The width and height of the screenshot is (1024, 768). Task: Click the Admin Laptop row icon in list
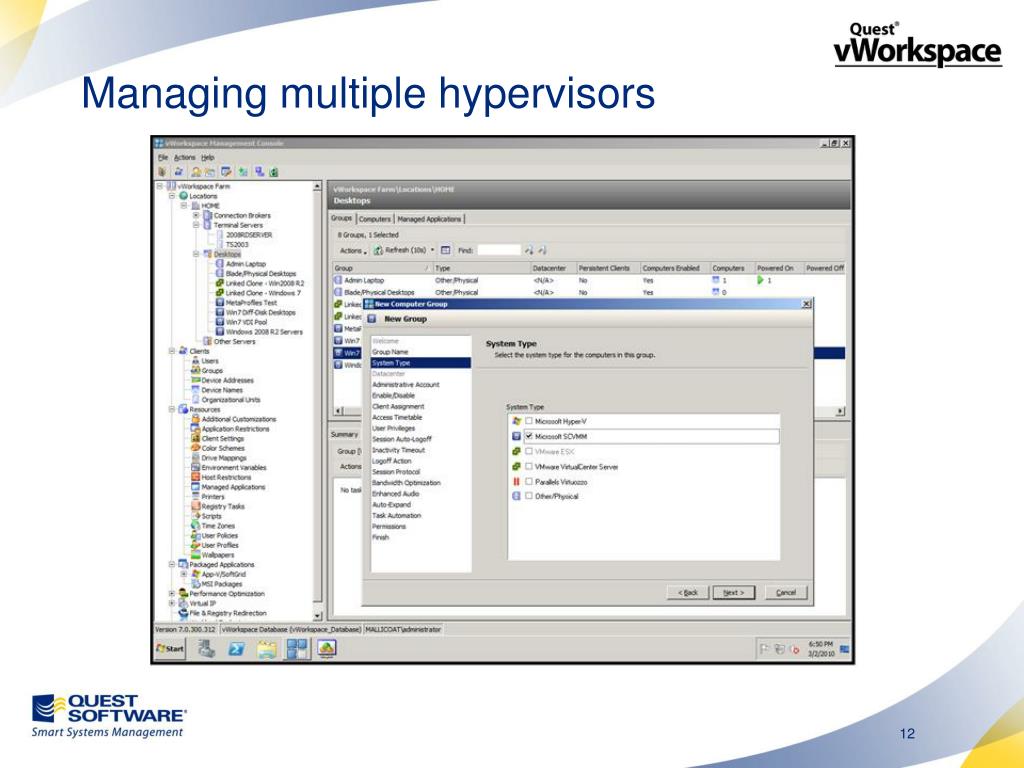tap(338, 280)
